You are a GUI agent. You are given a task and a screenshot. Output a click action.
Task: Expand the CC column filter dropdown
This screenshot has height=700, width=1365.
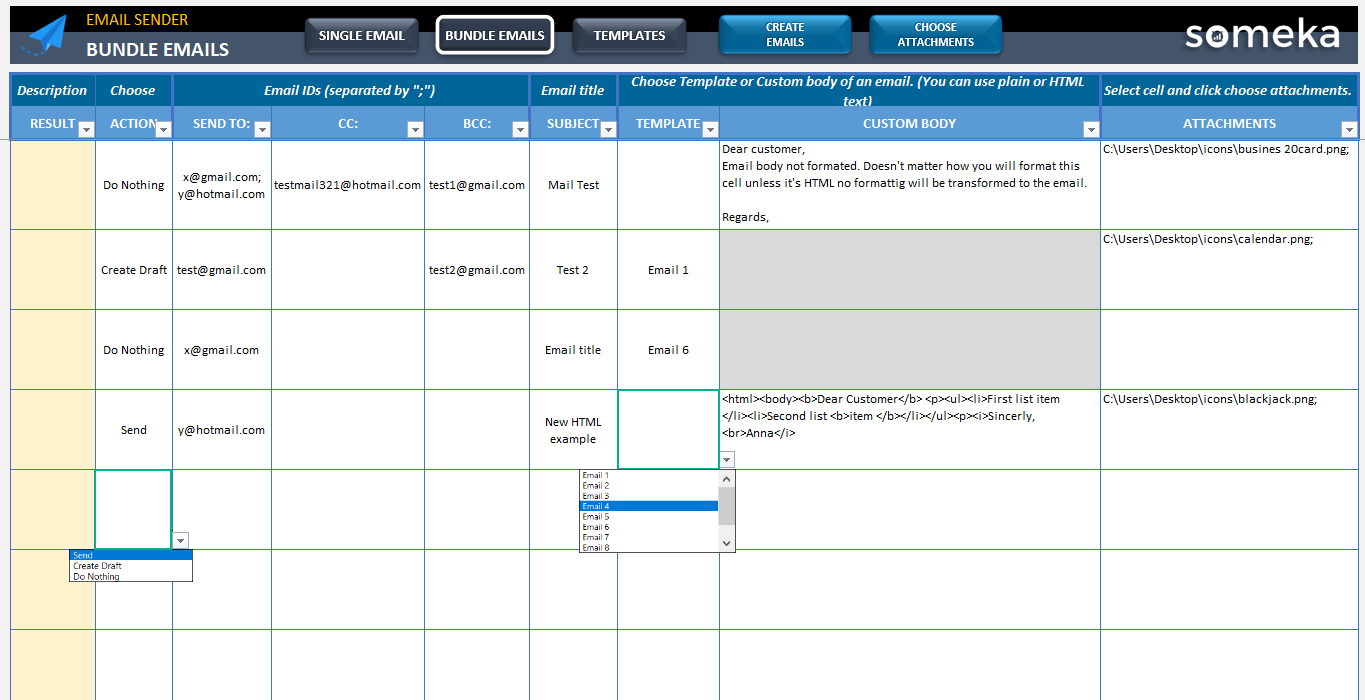point(415,129)
